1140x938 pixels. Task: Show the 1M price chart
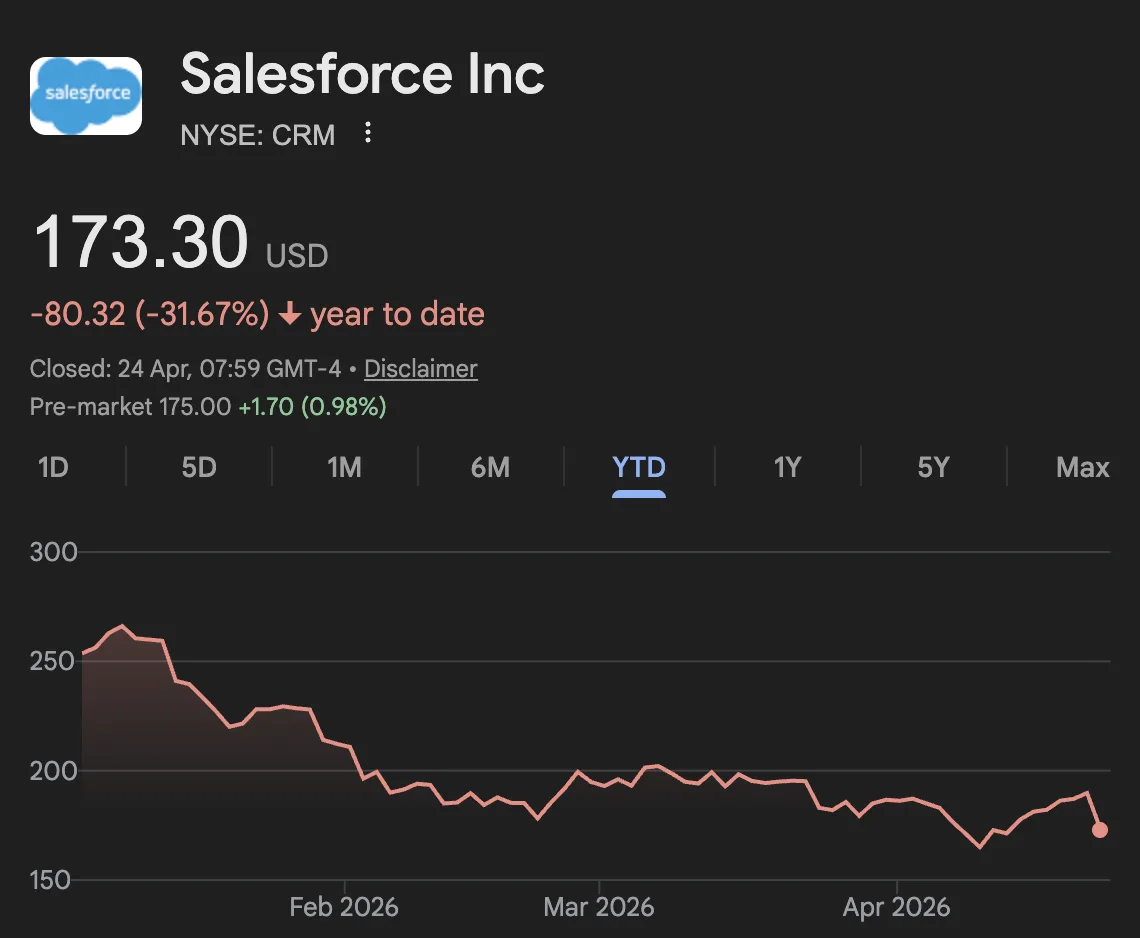point(344,467)
